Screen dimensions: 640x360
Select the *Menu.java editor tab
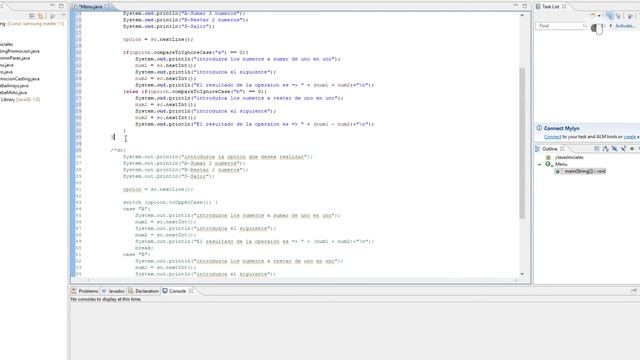pos(90,7)
